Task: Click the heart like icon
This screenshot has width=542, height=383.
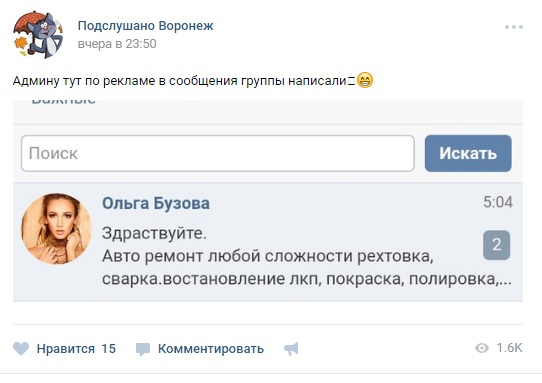Action: click(x=21, y=349)
